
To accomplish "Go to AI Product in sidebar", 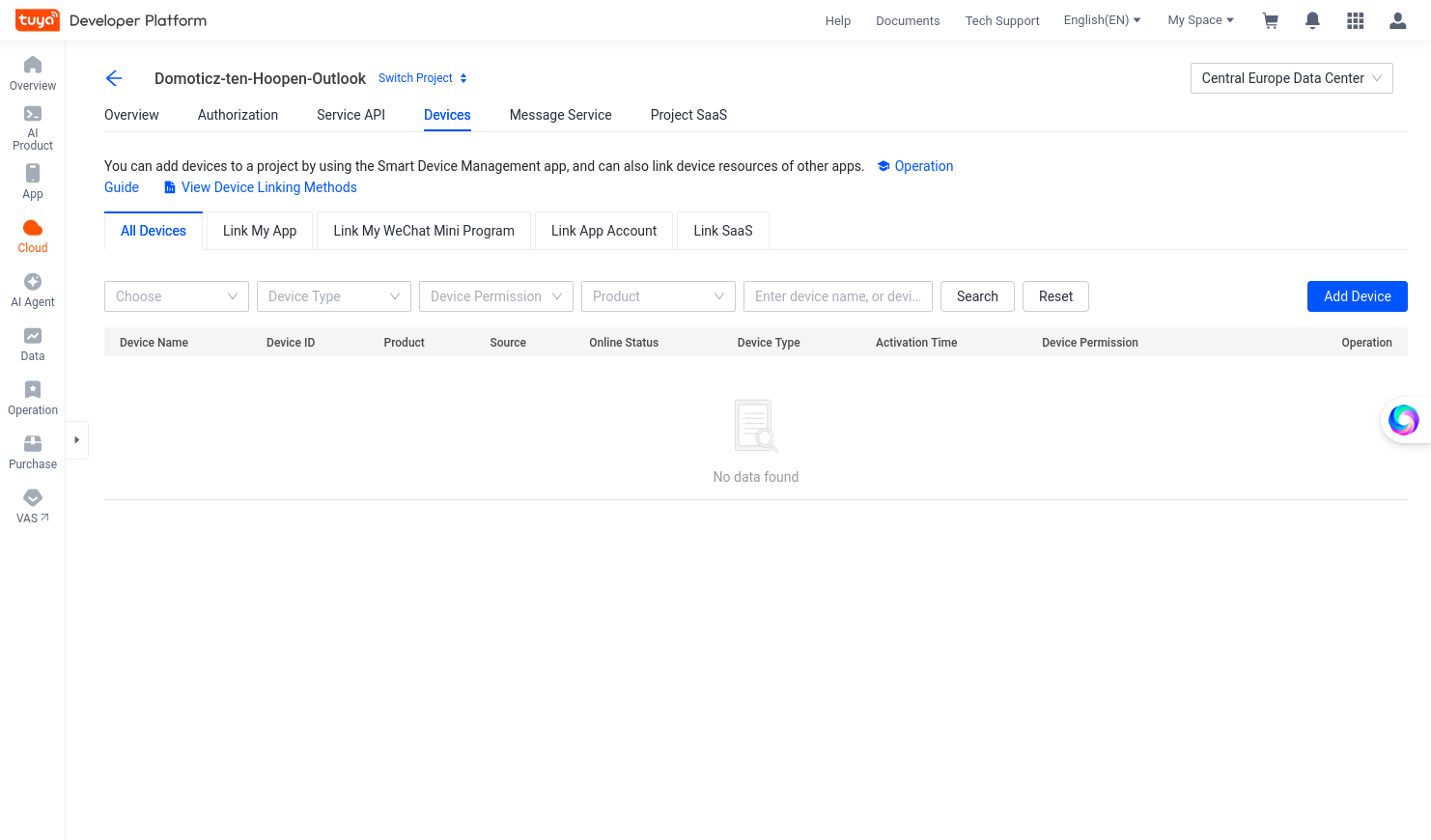I will [x=33, y=127].
